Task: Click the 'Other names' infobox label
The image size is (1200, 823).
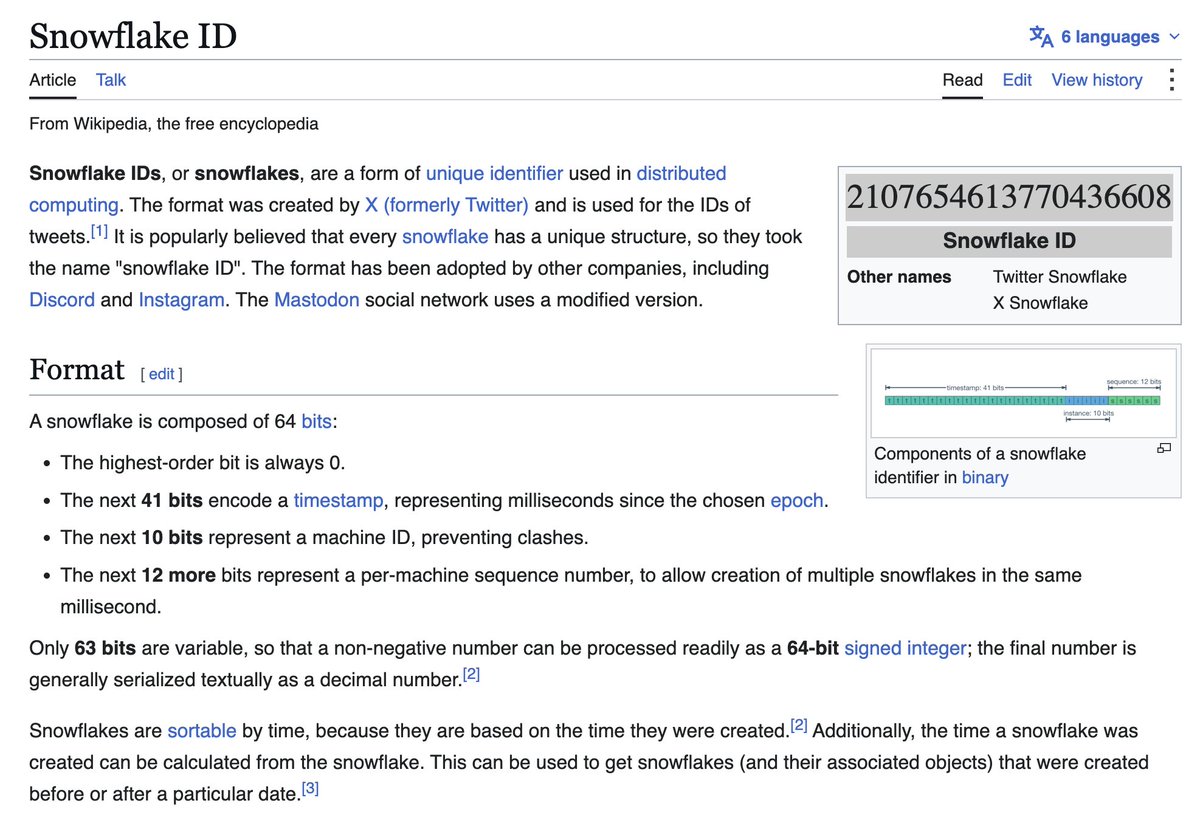Action: tap(899, 277)
